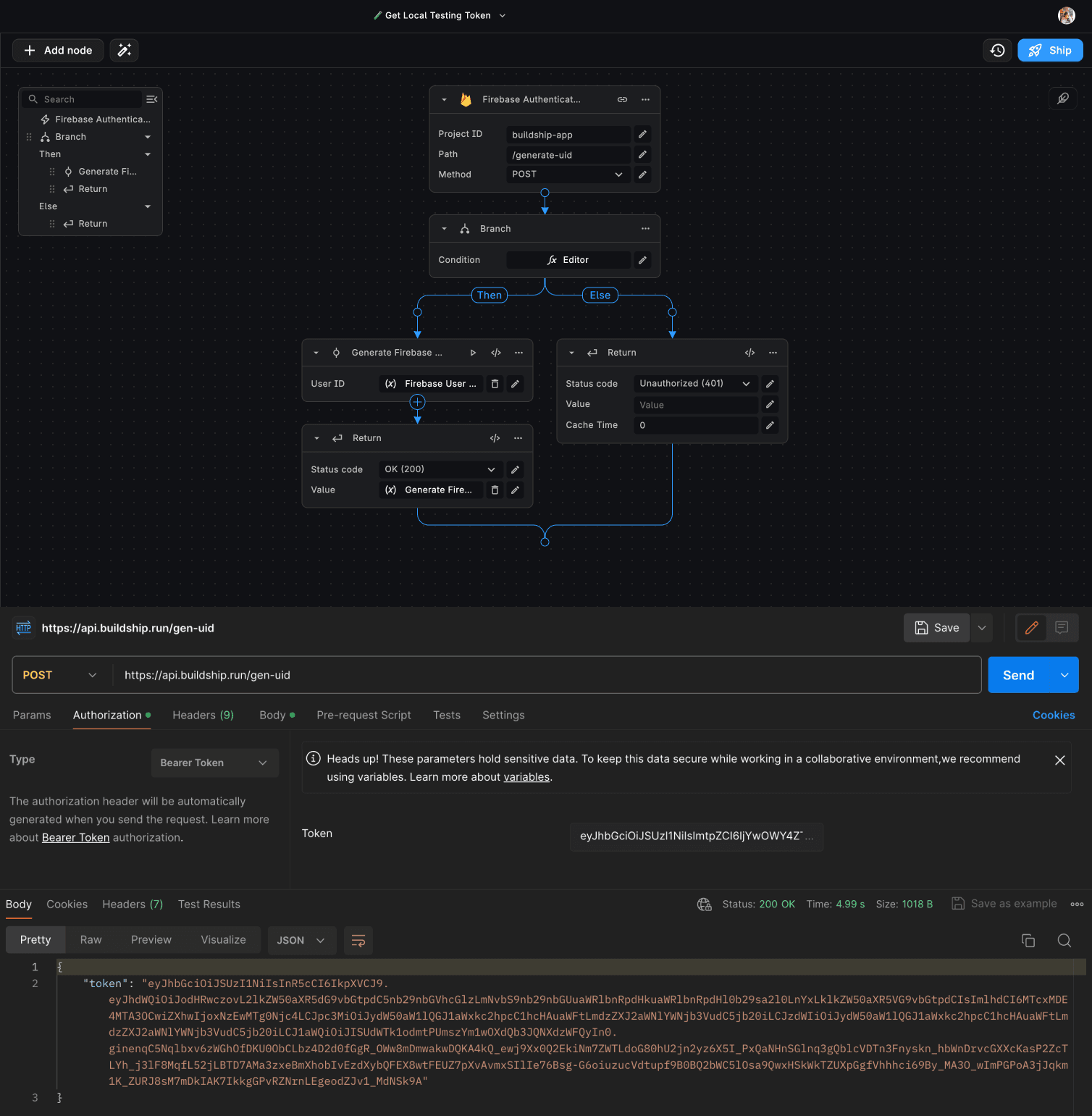The image size is (1092, 1116).
Task: Collapse the Firebase Authentication node header
Action: coord(444,99)
